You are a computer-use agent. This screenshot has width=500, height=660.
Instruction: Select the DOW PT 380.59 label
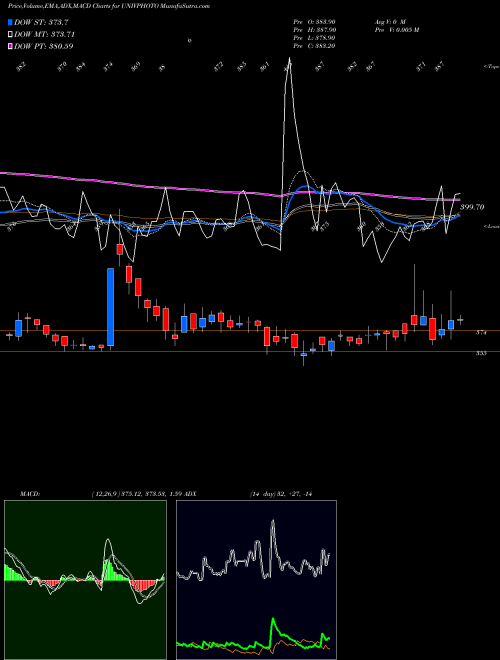pyautogui.click(x=44, y=46)
